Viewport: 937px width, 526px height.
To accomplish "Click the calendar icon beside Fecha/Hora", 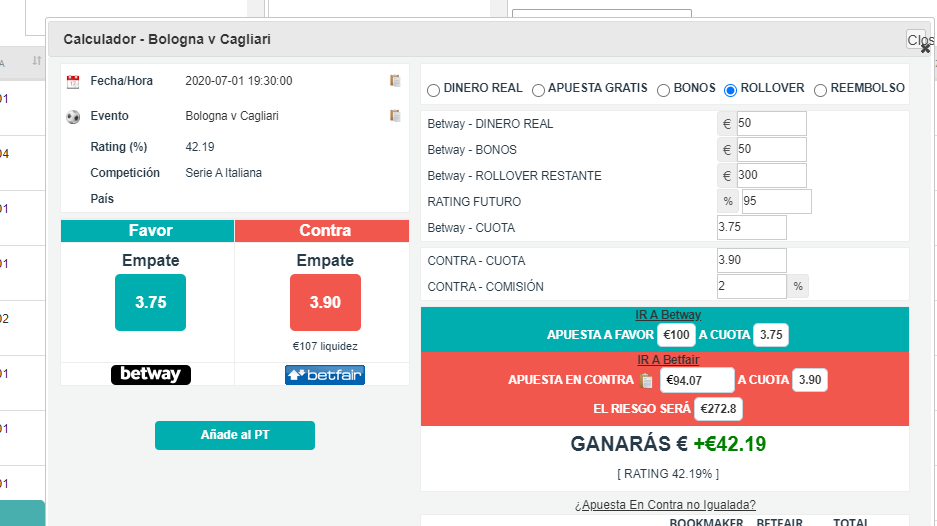I will (73, 82).
